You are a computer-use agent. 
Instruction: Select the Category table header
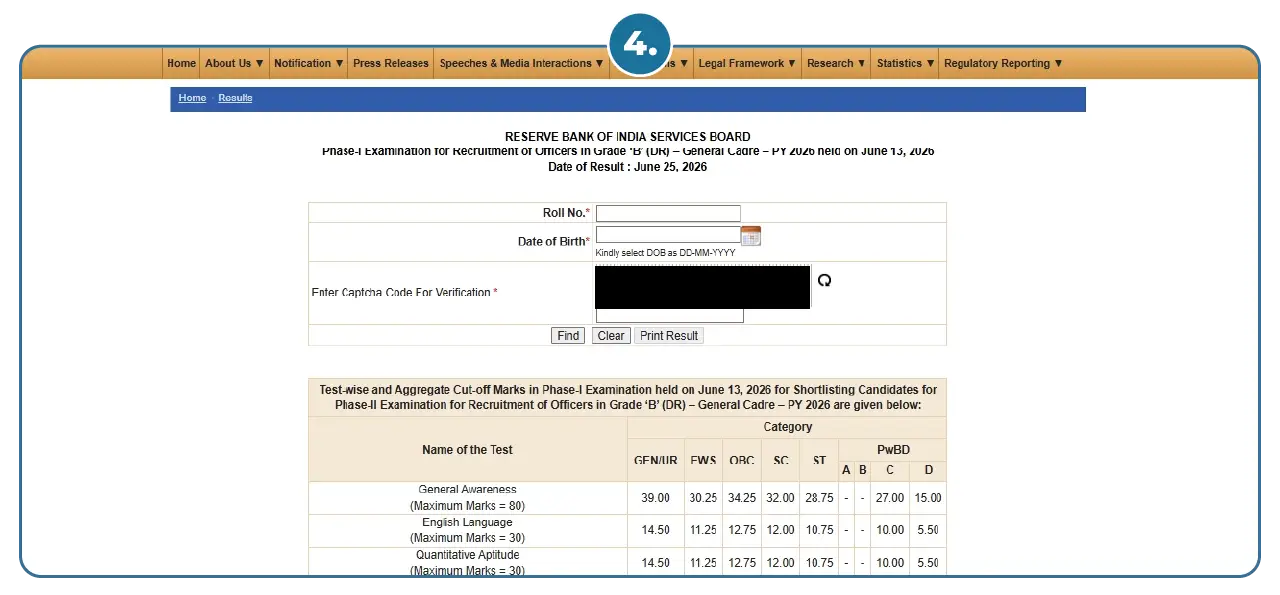[x=787, y=427]
